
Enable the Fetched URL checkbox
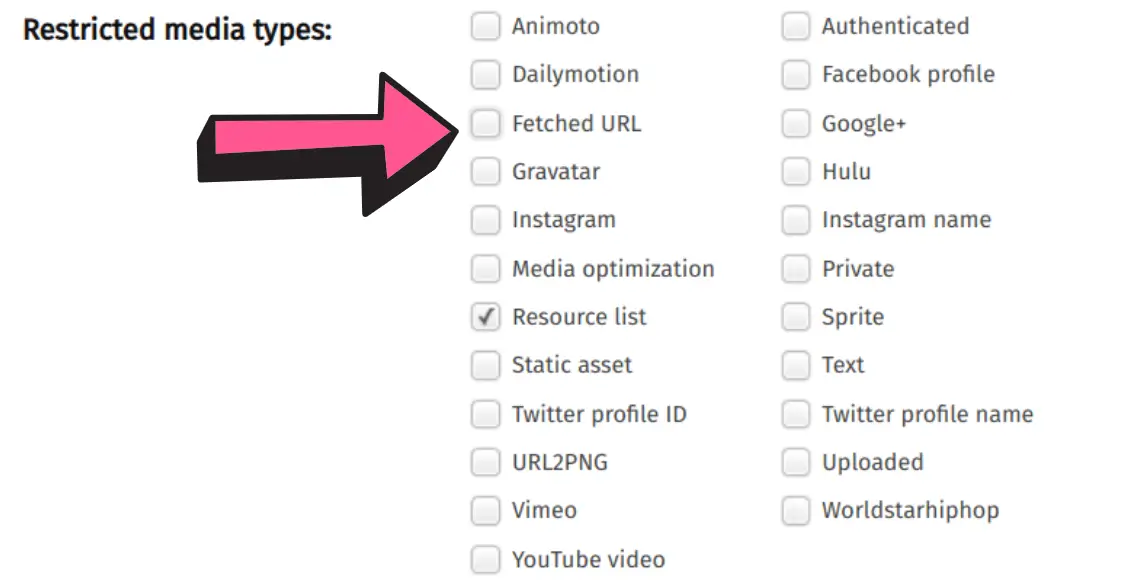486,123
